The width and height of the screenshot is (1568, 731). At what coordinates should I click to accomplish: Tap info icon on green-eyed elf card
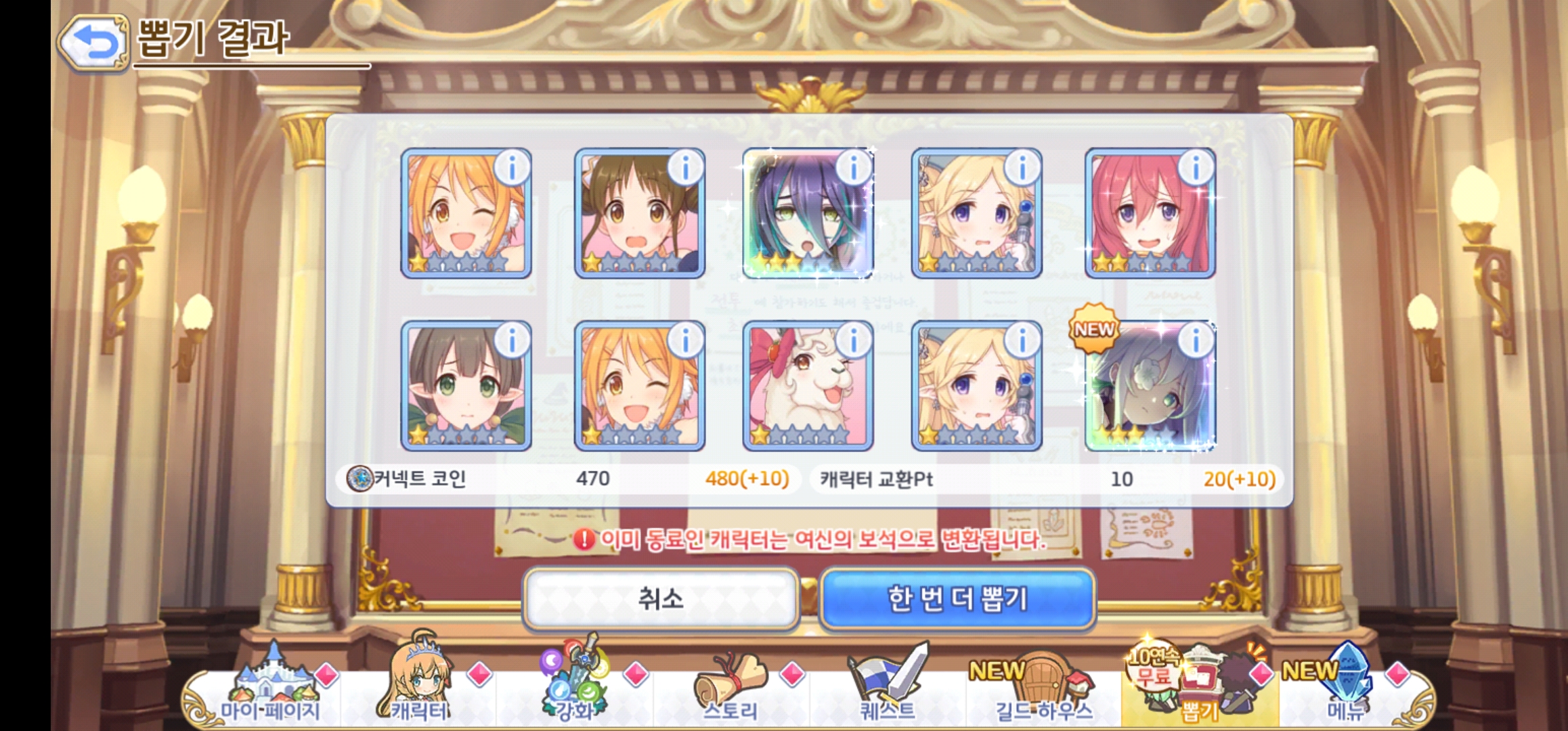point(511,340)
